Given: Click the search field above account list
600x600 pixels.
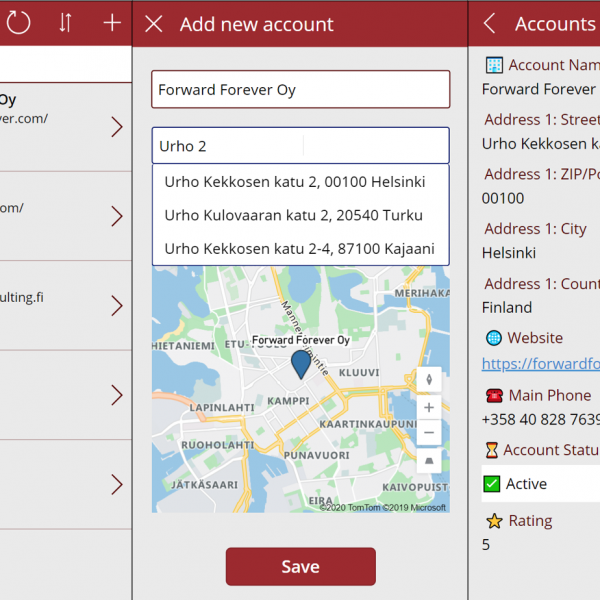Looking at the screenshot, I should coord(66,64).
